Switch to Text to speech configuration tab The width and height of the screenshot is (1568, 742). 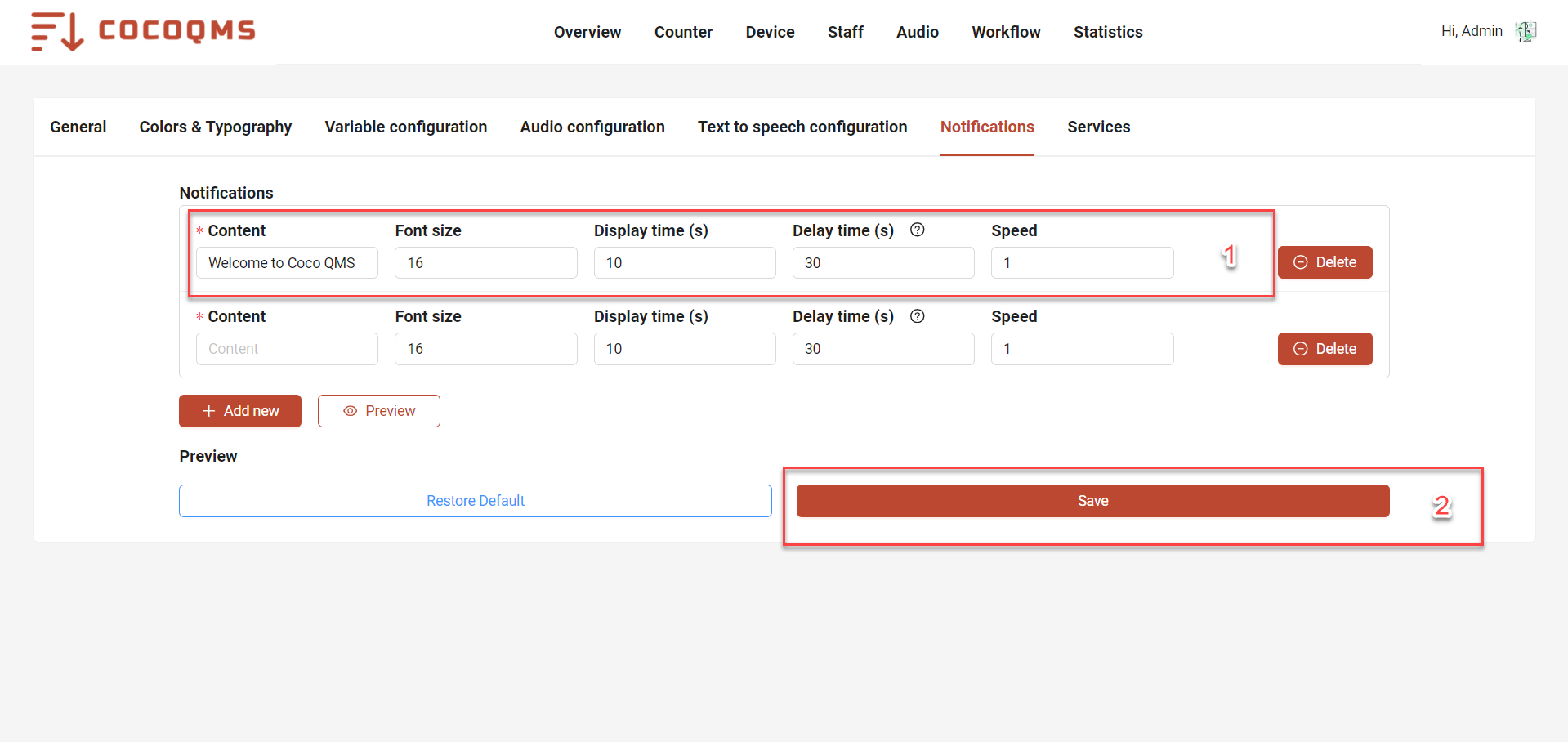[802, 127]
